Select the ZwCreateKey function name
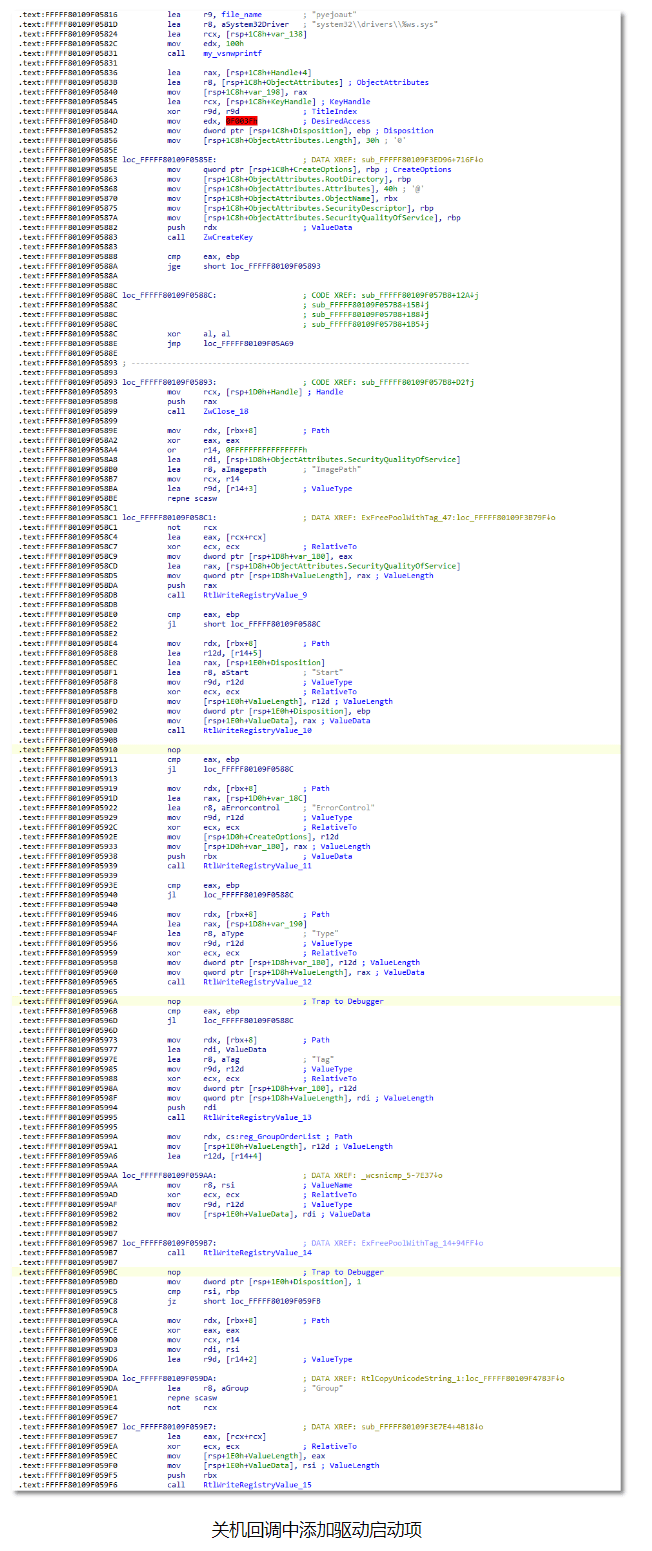652x1551 pixels. tap(228, 237)
